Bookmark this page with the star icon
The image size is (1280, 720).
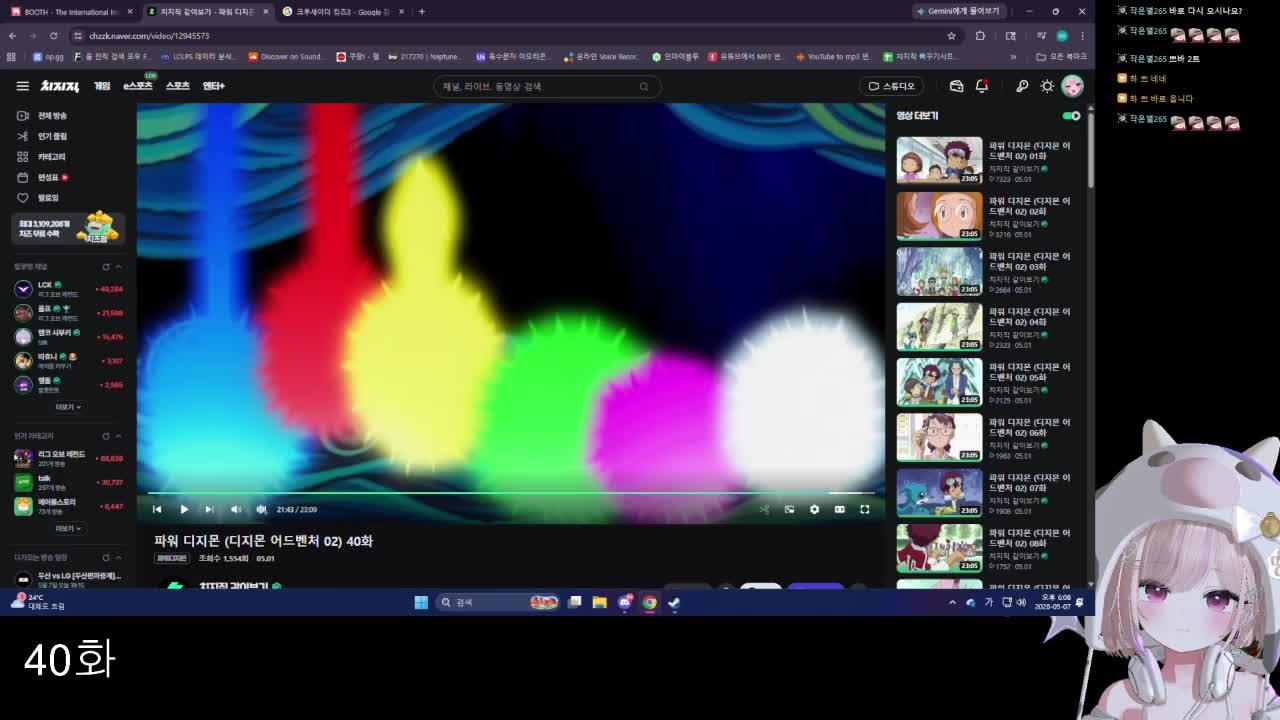pos(951,36)
